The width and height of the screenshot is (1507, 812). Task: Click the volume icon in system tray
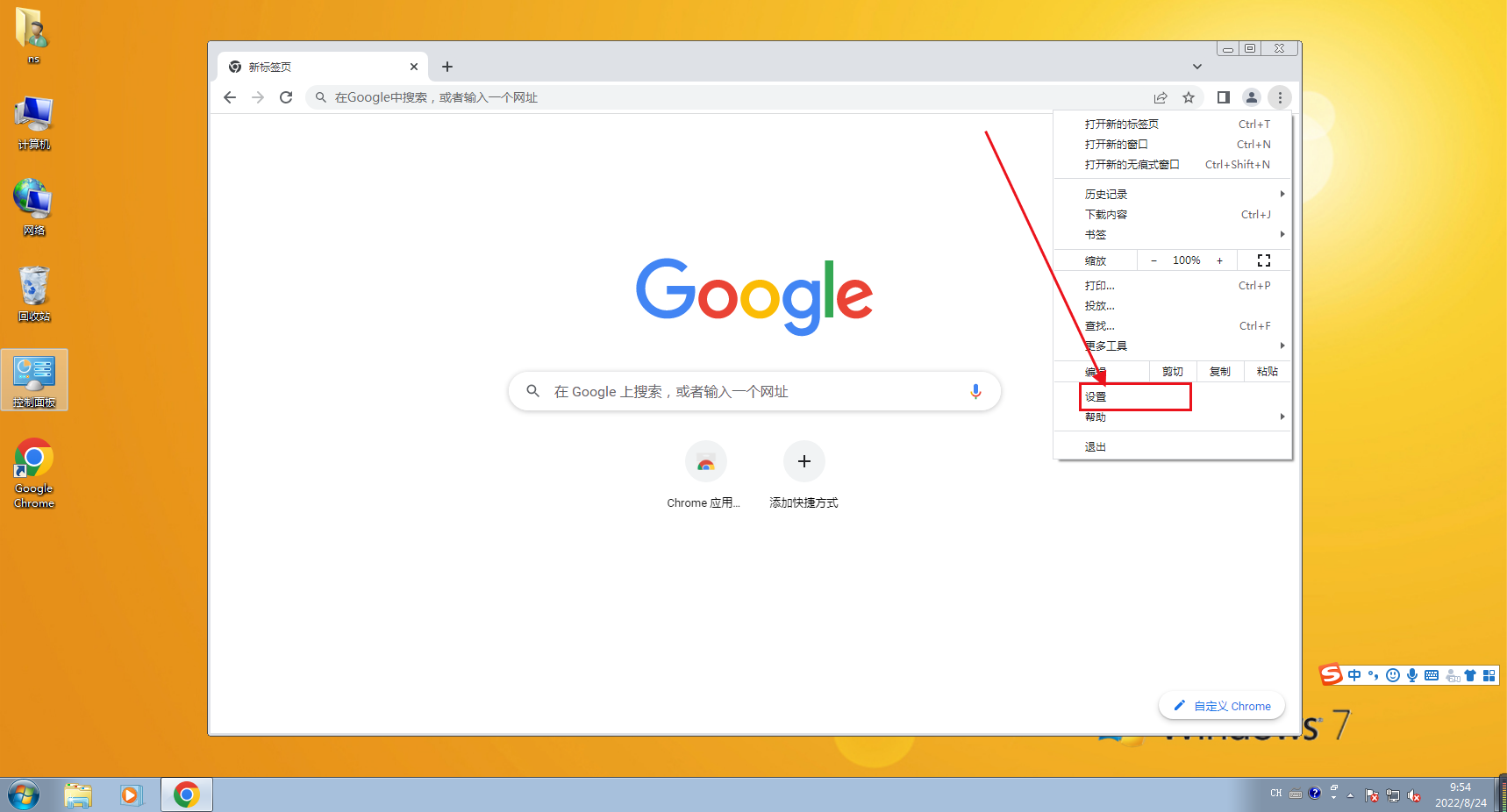1414,795
